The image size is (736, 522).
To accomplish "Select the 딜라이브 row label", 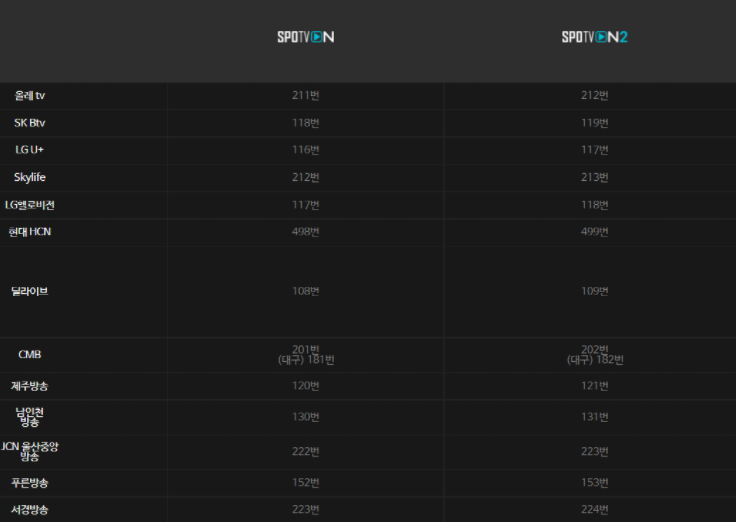I will click(x=30, y=292).
